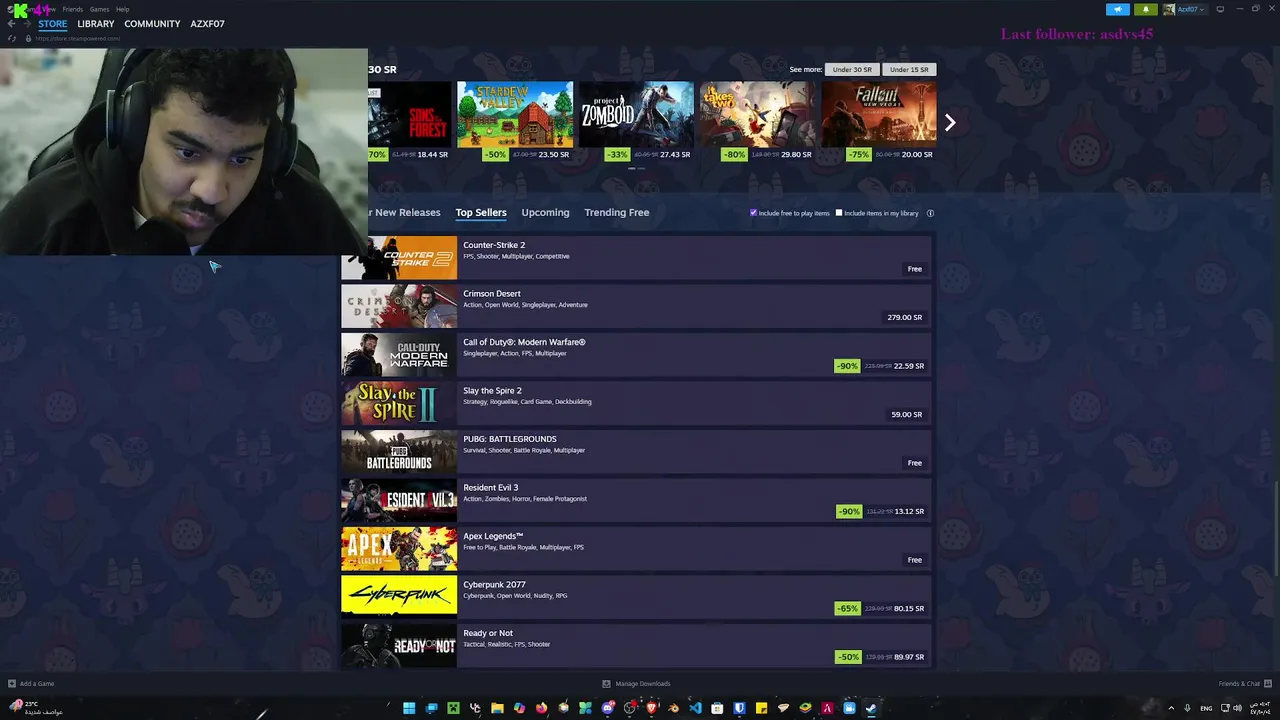Screen dimensions: 1280x720
Task: Open Microsoft Store from taskbar
Action: coord(717,708)
